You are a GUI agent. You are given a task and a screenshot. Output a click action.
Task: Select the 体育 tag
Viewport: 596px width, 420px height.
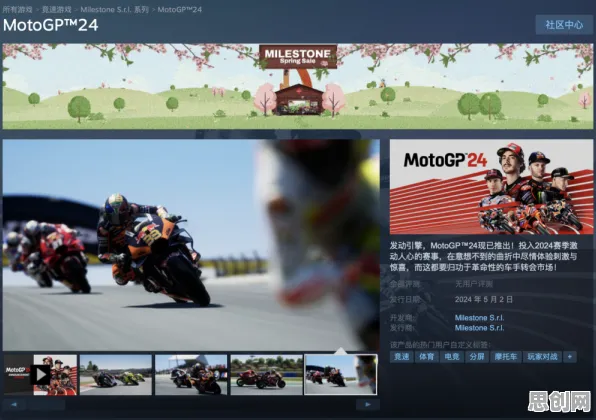(426, 357)
